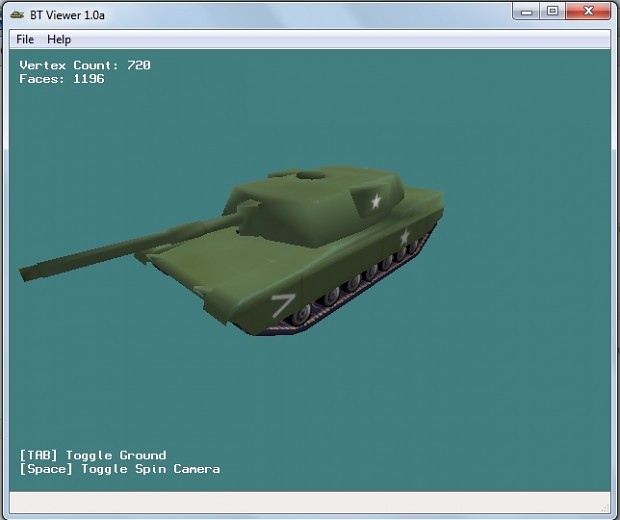
Task: Click the 'Faces: 1196' text
Action: [x=62, y=79]
